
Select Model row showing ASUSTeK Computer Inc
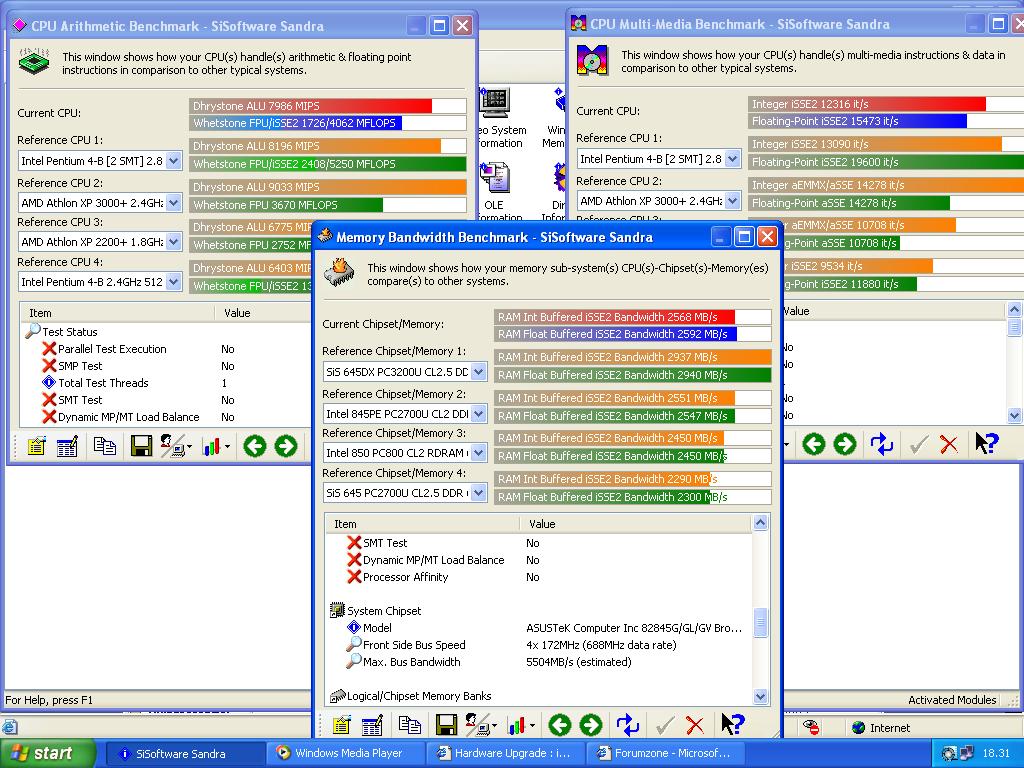click(370, 628)
